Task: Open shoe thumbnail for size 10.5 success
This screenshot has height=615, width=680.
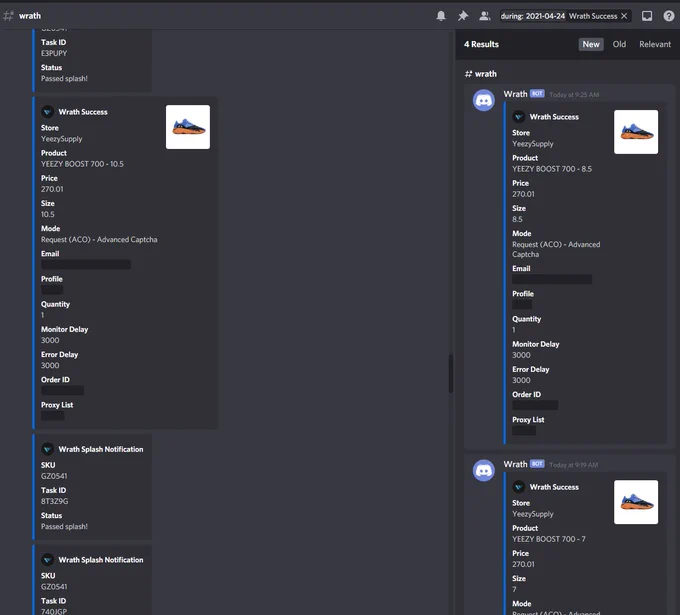Action: click(188, 127)
